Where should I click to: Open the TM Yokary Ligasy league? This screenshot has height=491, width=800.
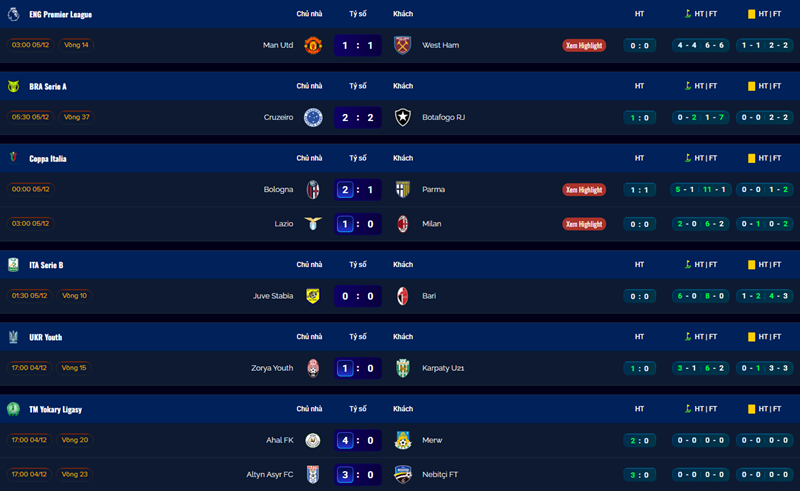(55, 409)
